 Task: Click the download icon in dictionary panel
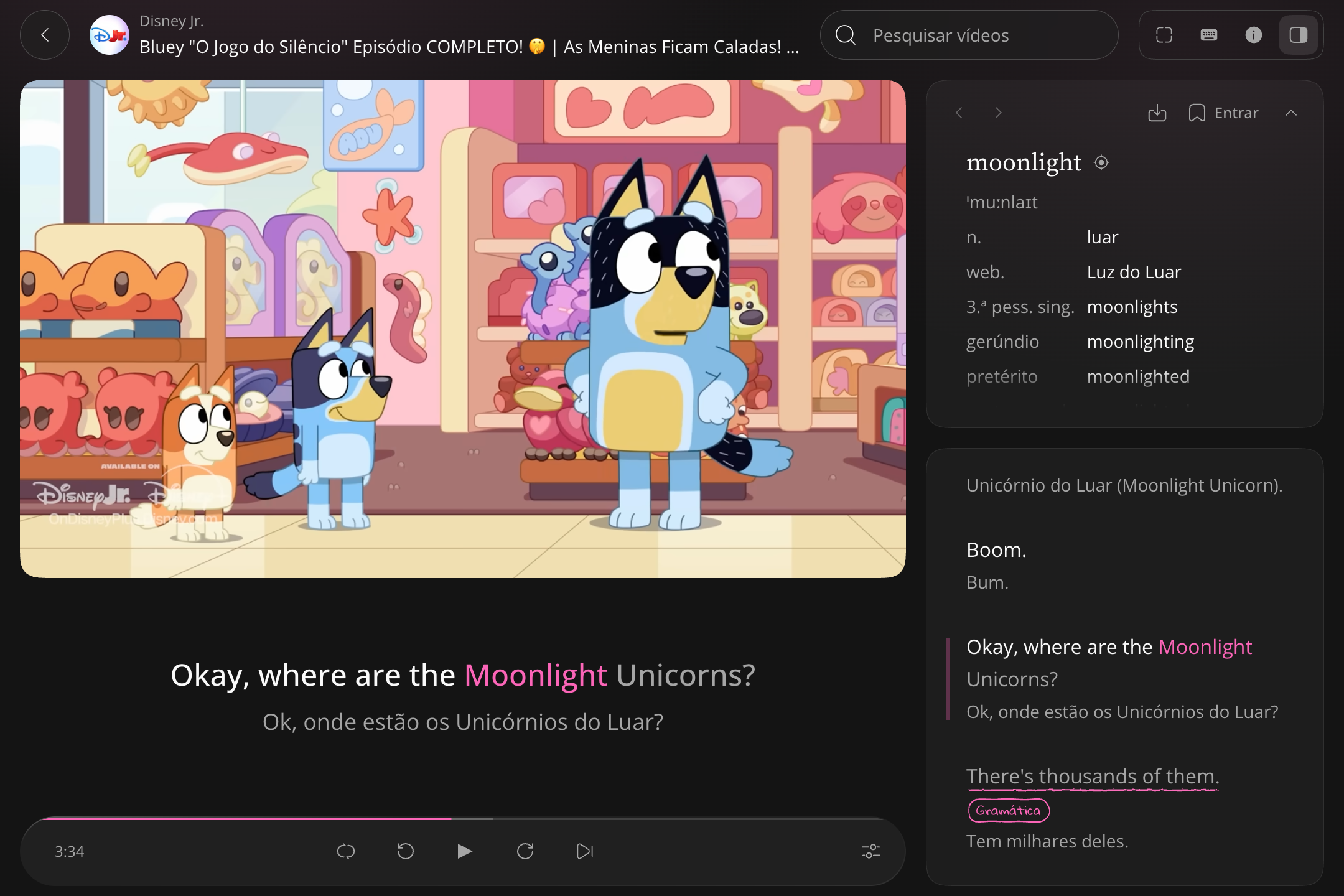pos(1157,113)
